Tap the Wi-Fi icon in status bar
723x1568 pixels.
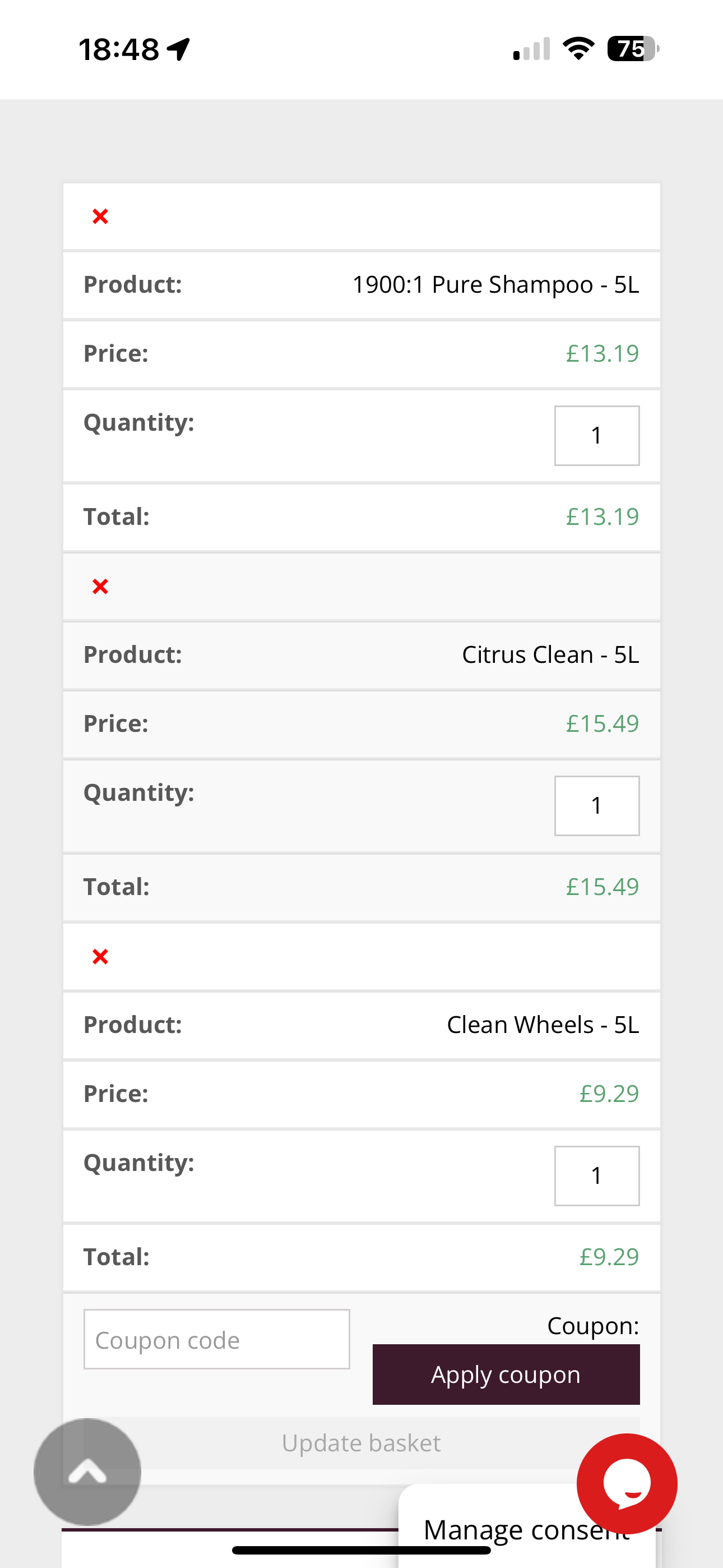[x=578, y=49]
